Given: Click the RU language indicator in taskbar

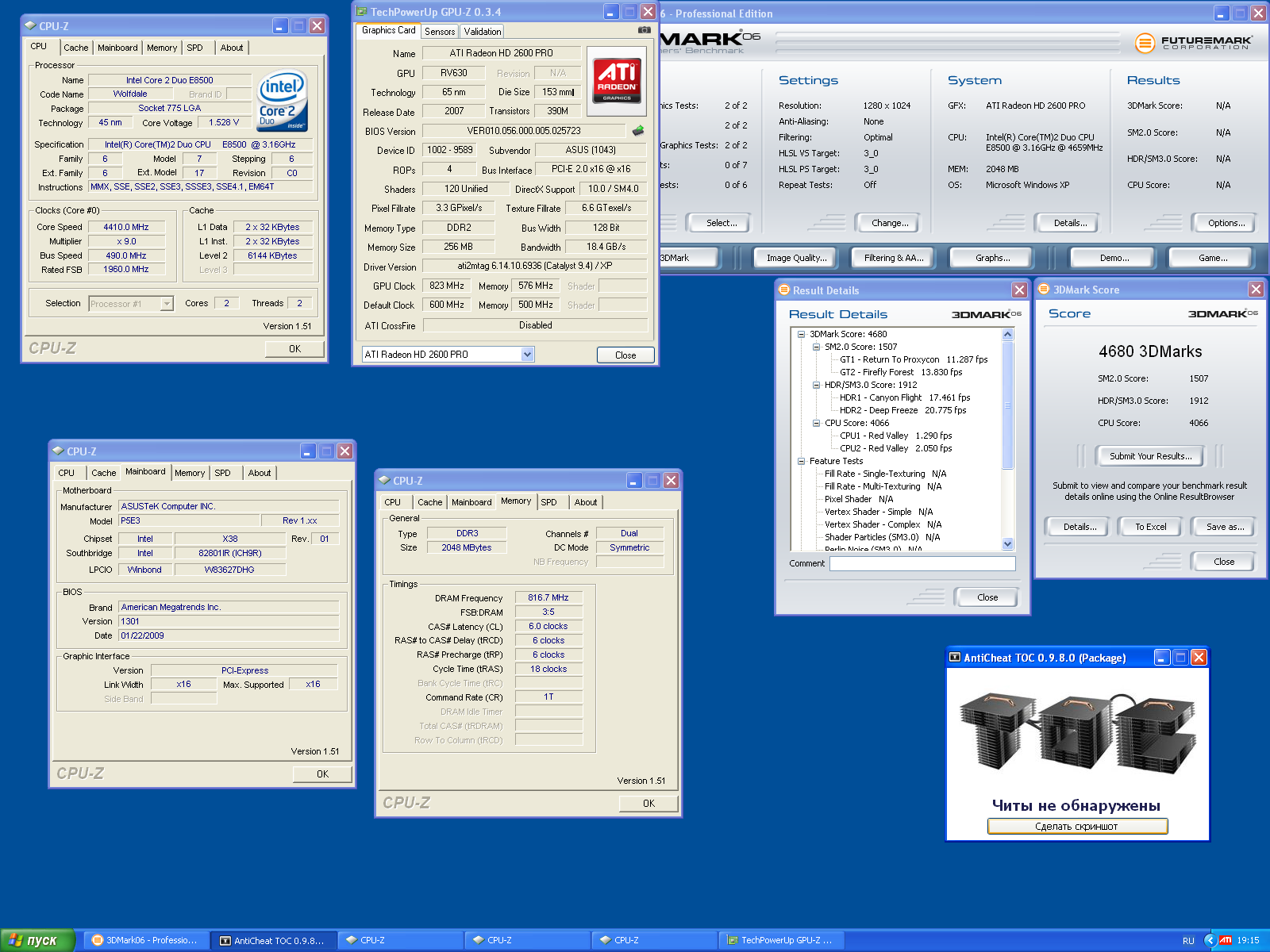Looking at the screenshot, I should pyautogui.click(x=1187, y=941).
